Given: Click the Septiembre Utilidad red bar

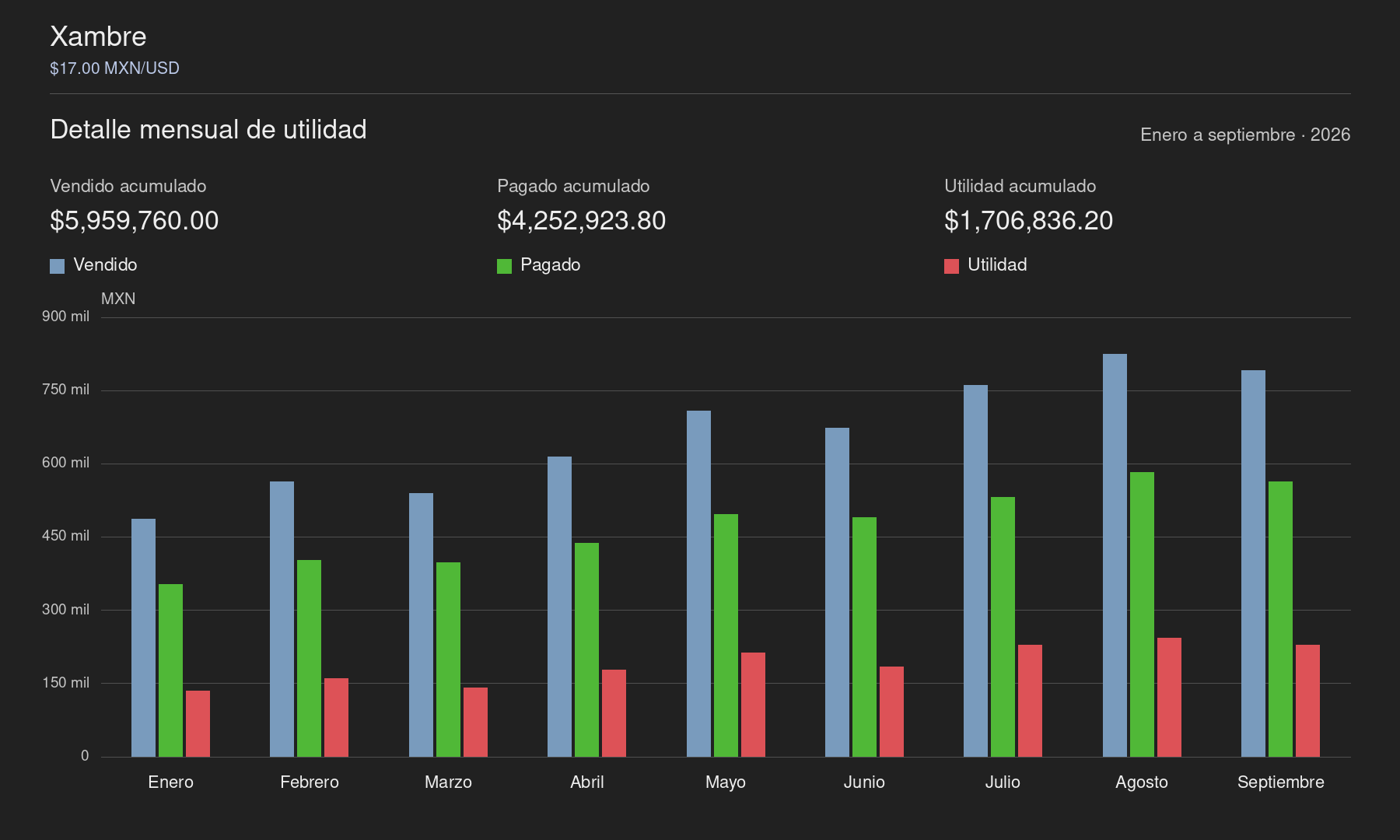Looking at the screenshot, I should (x=1307, y=701).
